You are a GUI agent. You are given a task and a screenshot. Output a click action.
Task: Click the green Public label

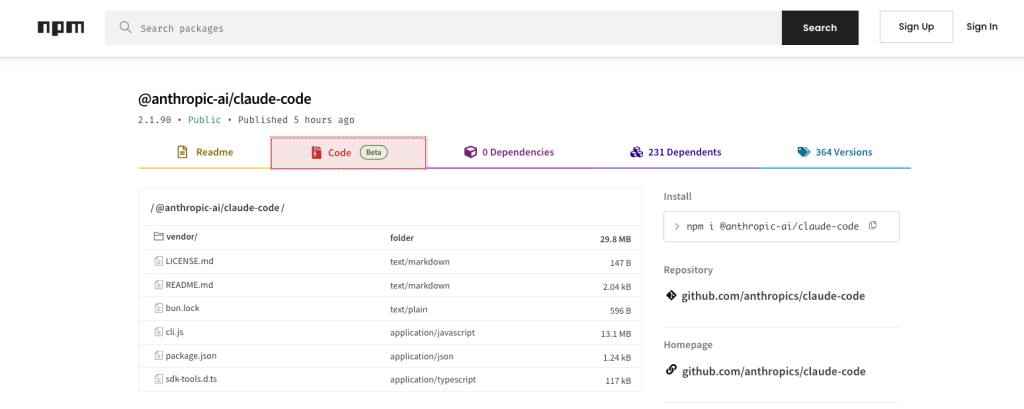pos(204,120)
